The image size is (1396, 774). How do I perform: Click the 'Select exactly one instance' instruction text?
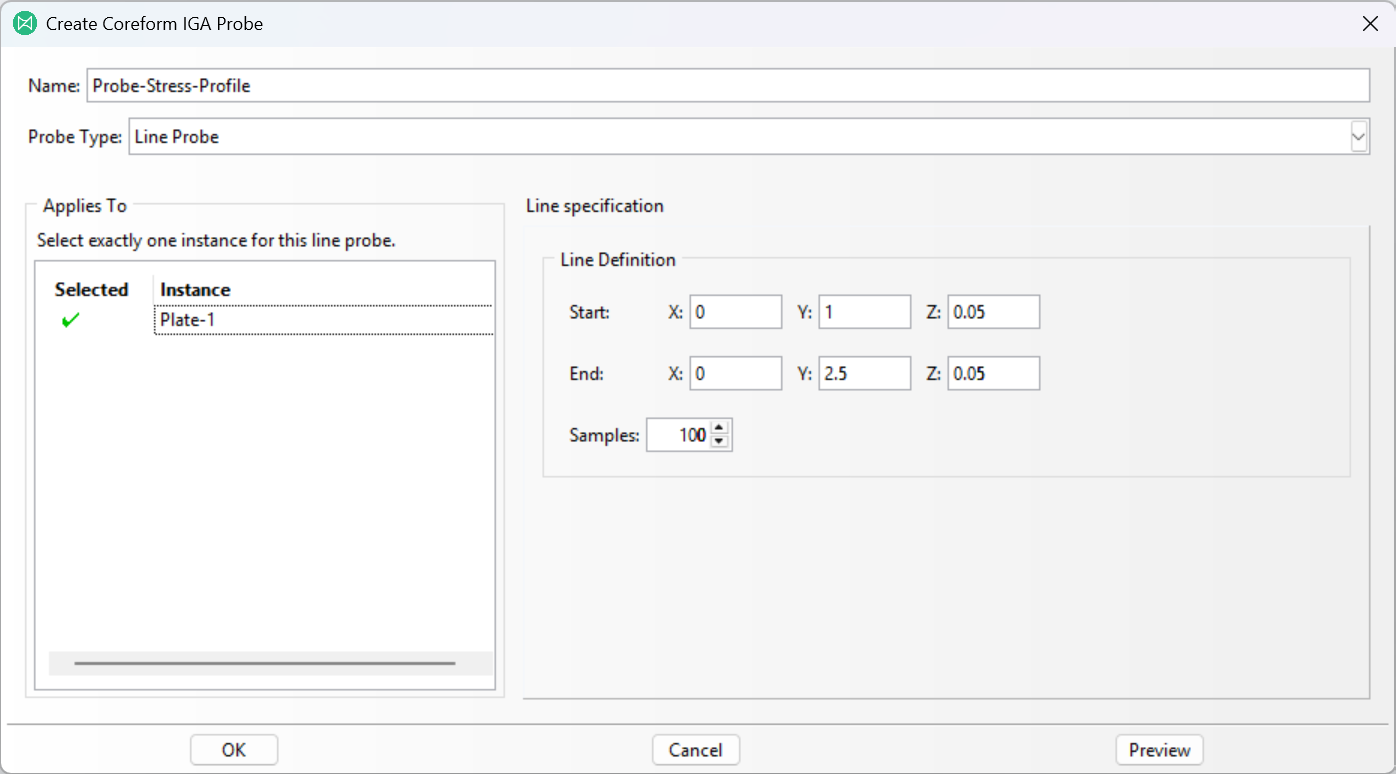click(216, 241)
